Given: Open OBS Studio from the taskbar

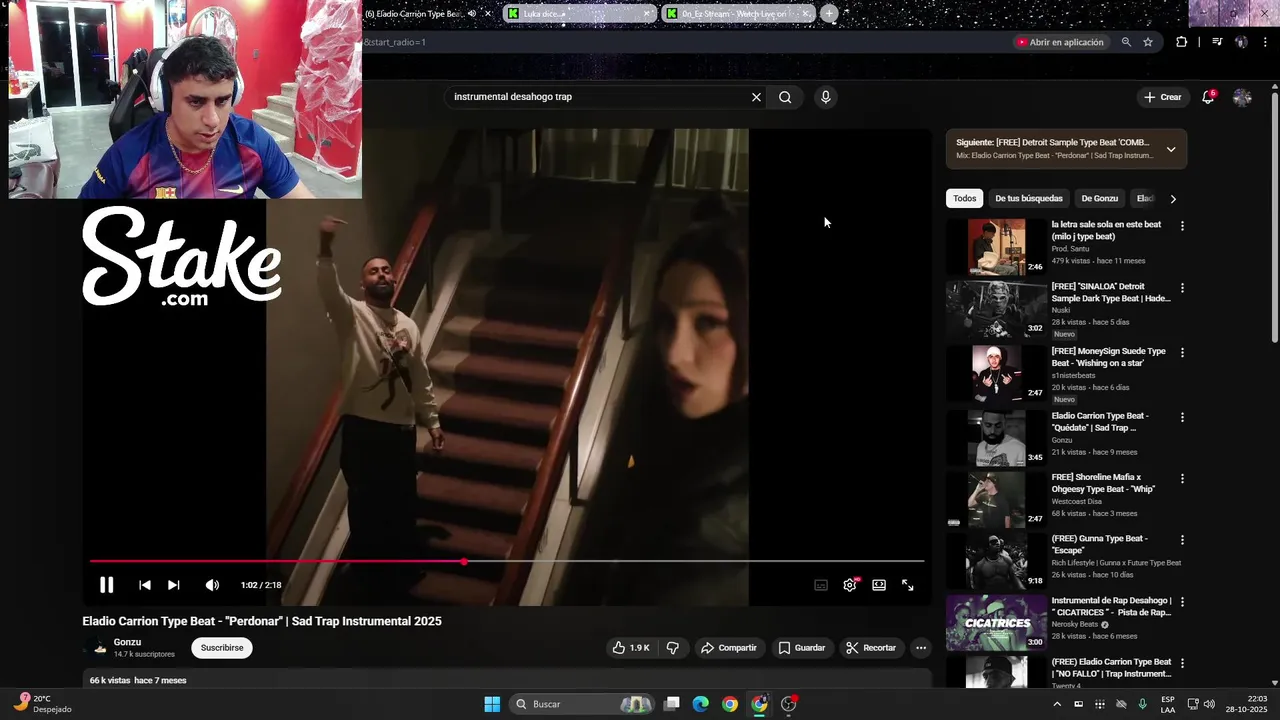Looking at the screenshot, I should 789,704.
